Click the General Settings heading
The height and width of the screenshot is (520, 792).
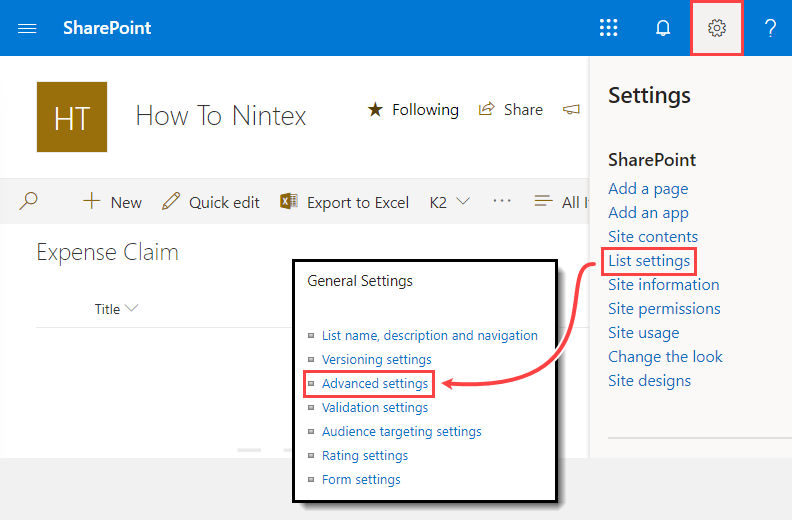360,281
